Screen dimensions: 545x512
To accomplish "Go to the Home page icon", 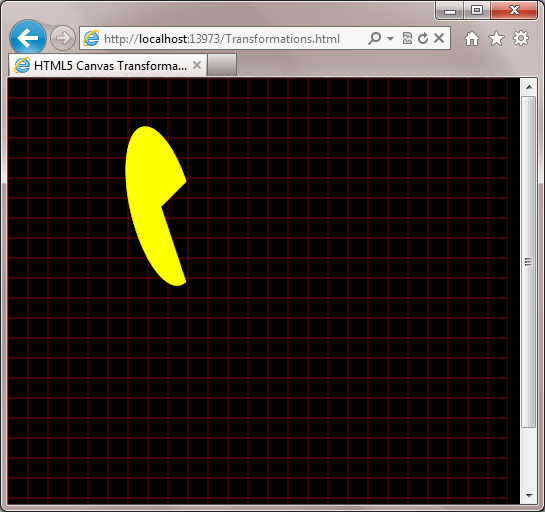I will click(472, 38).
